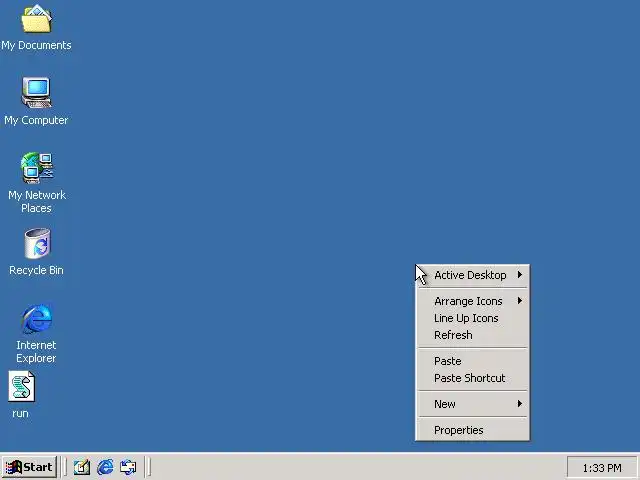Click the arrow next to Arrange Icons
This screenshot has height=480, width=640.
520,301
